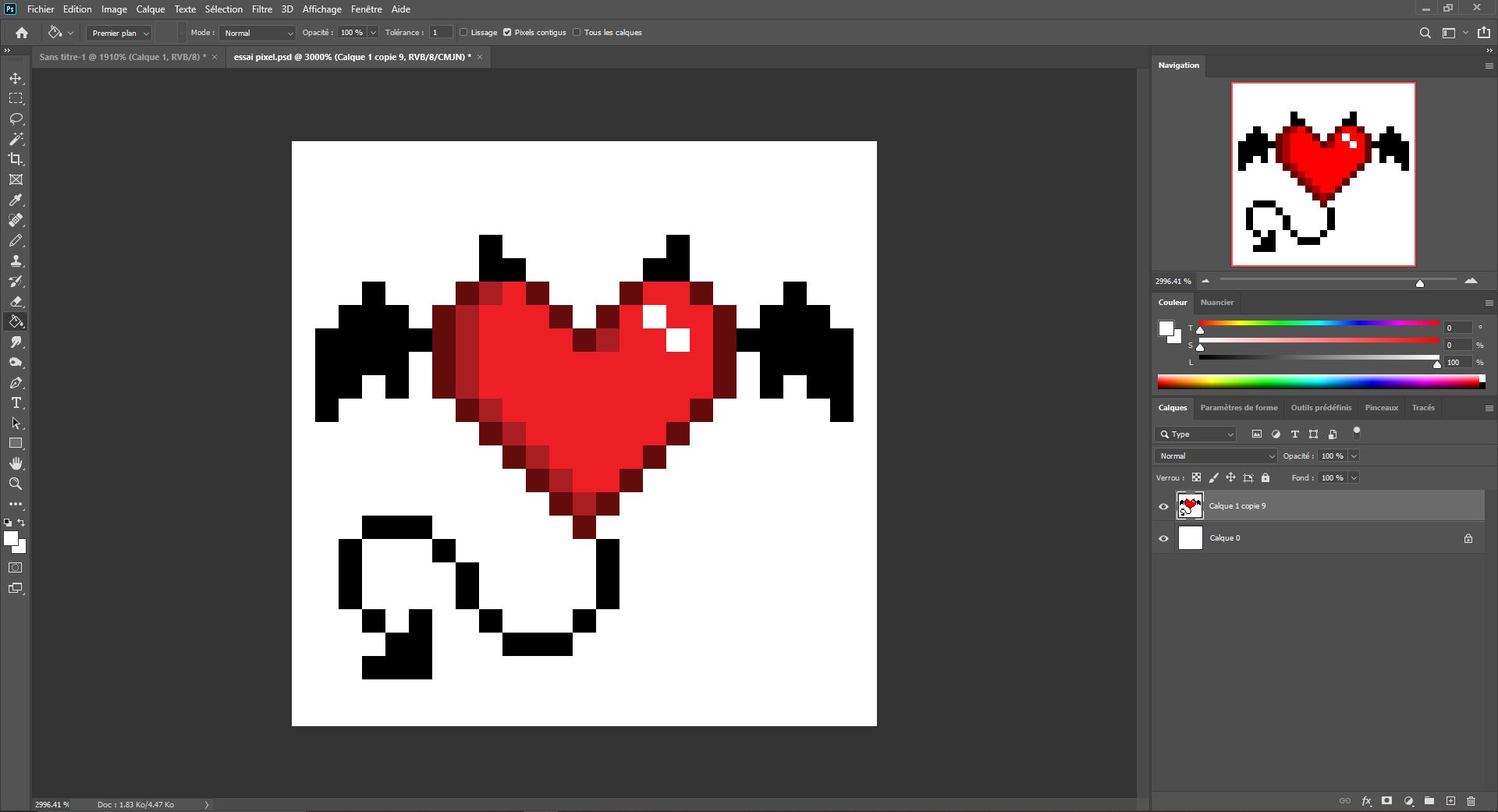Image resolution: width=1498 pixels, height=812 pixels.
Task: Select the Move tool
Action: (x=16, y=79)
